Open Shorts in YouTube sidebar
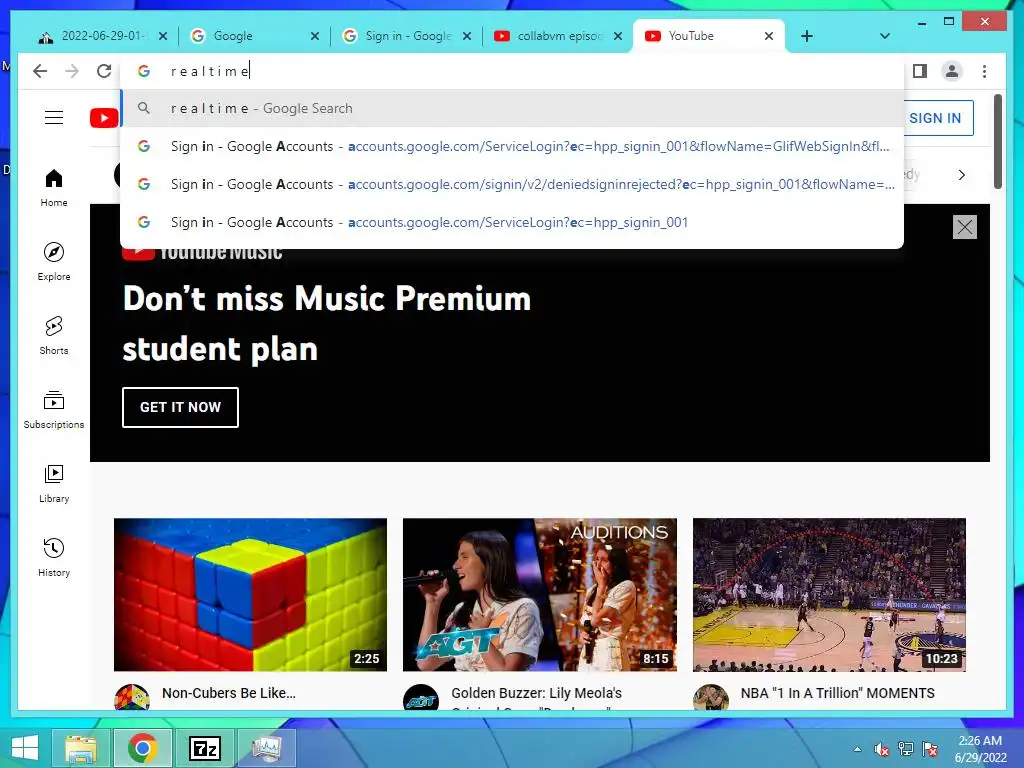This screenshot has width=1024, height=768. (x=54, y=336)
